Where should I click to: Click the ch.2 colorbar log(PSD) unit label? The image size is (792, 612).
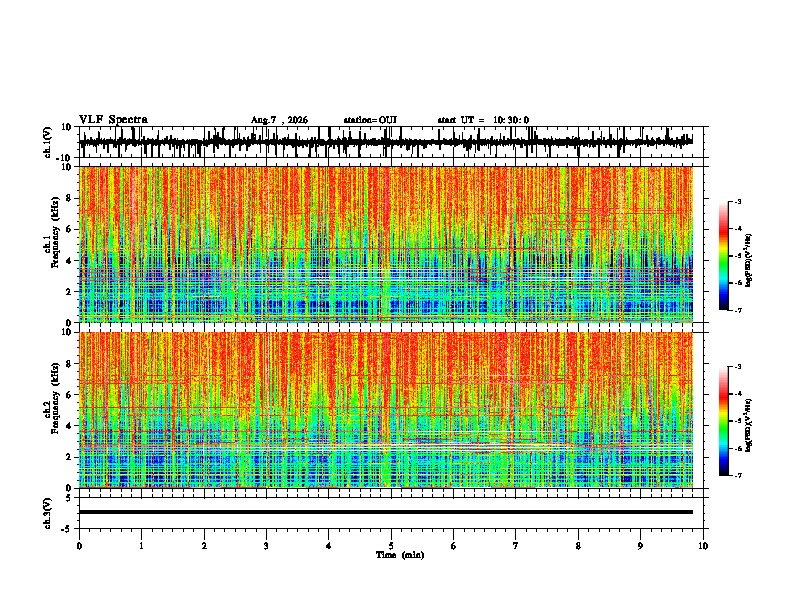(749, 425)
